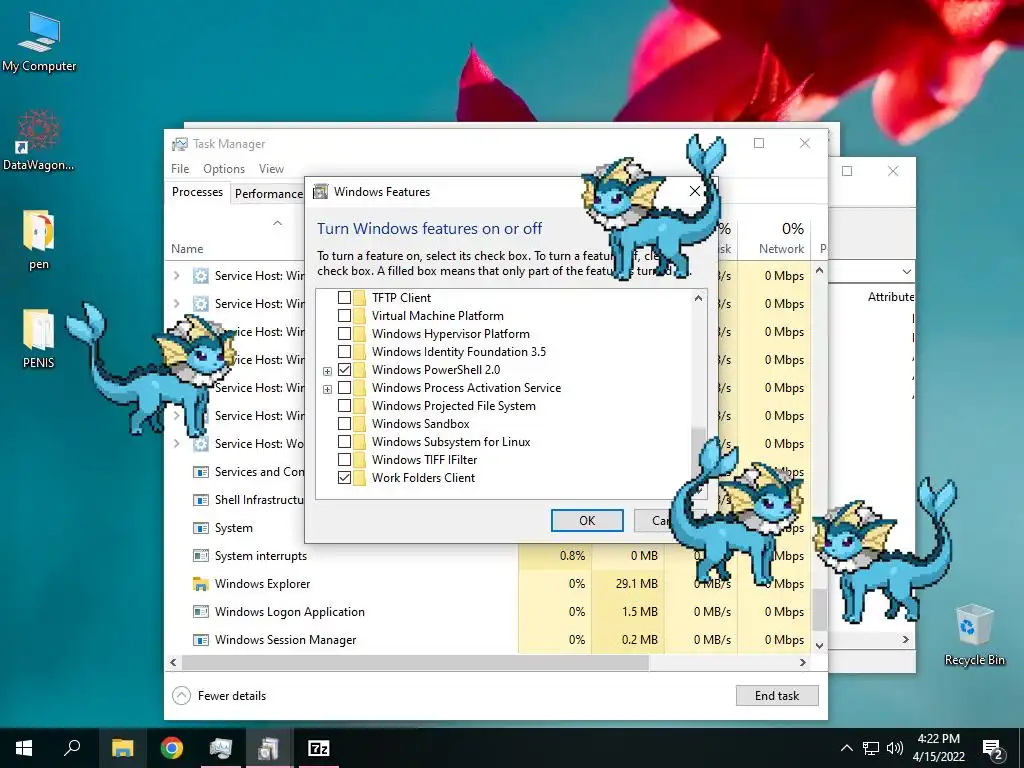
Task: Click OK in Windows Features
Action: pyautogui.click(x=587, y=520)
